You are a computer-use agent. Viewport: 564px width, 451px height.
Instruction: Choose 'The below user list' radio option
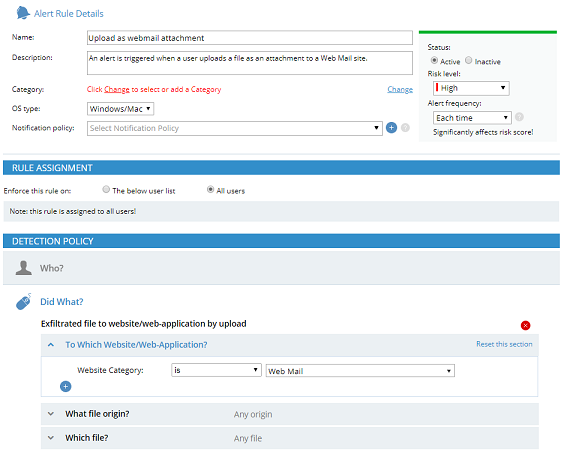[106, 189]
